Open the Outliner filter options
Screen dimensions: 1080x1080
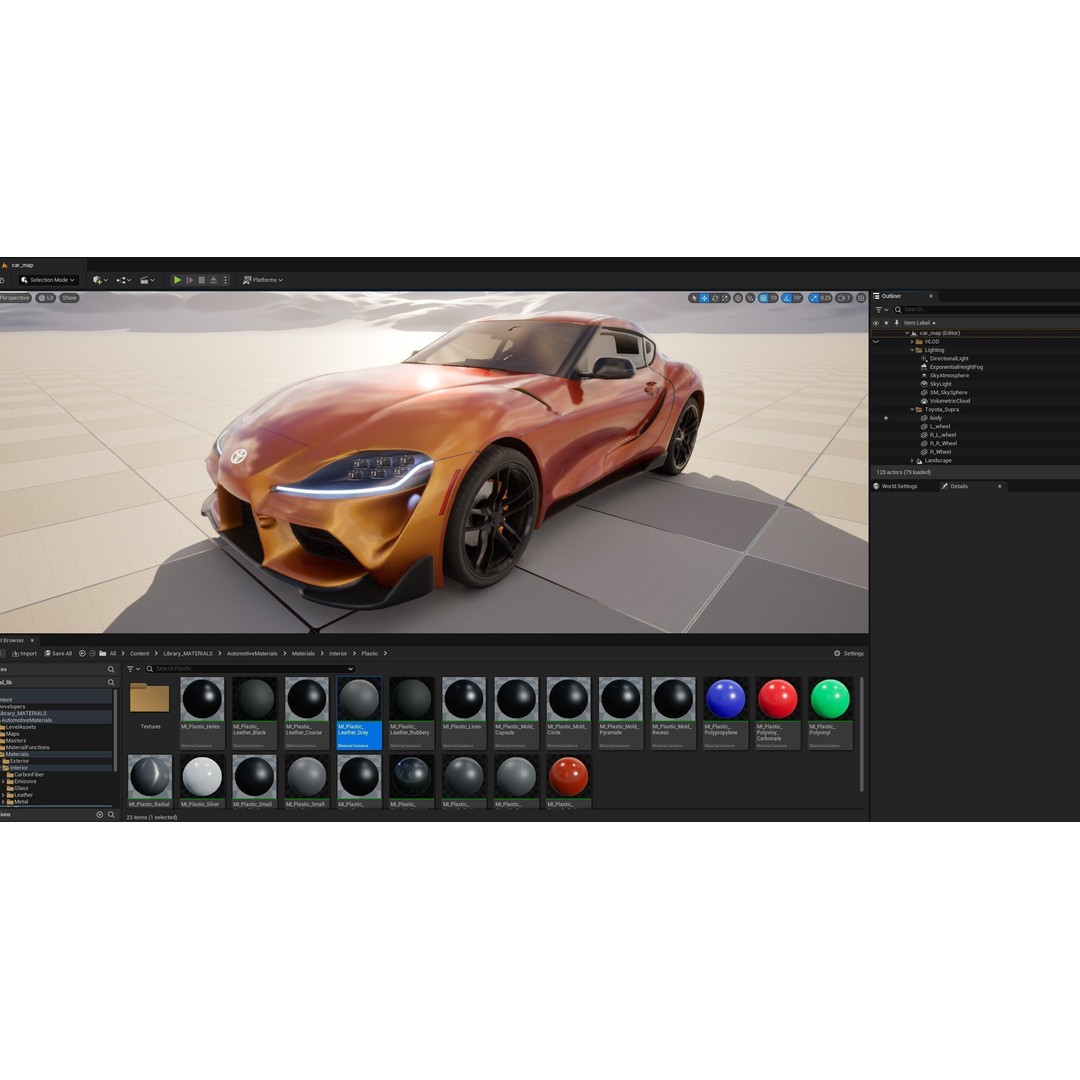click(x=881, y=310)
